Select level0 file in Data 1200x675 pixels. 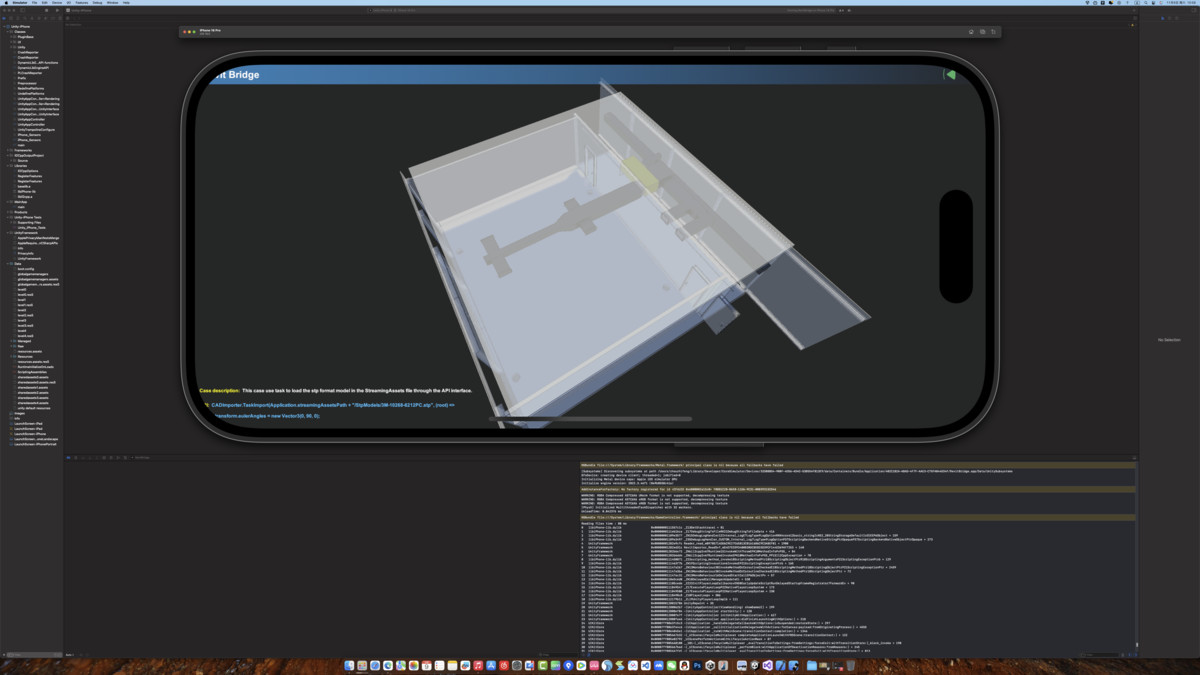click(x=21, y=290)
